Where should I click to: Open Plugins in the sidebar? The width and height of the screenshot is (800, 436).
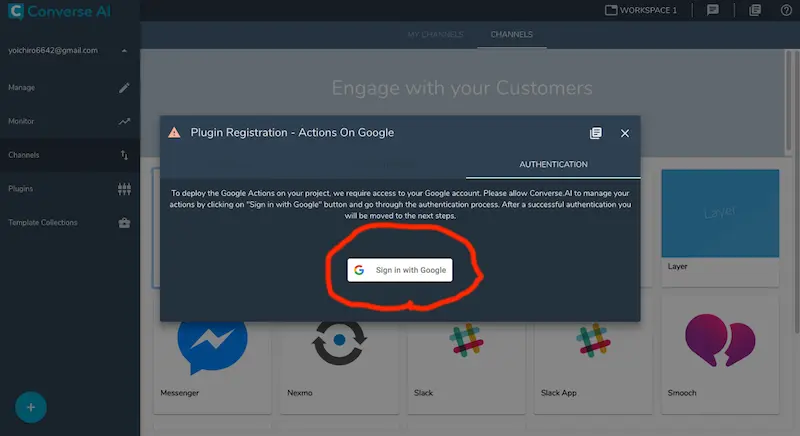click(x=70, y=189)
